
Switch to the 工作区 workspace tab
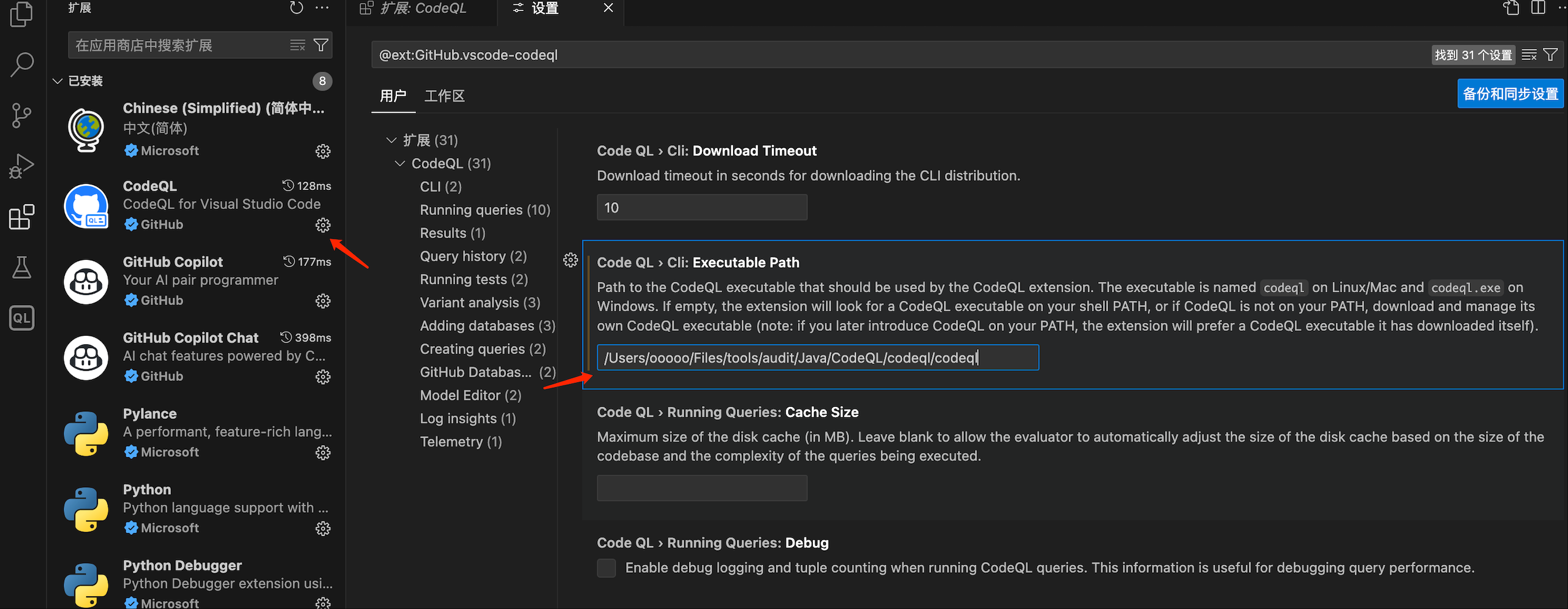pyautogui.click(x=444, y=96)
